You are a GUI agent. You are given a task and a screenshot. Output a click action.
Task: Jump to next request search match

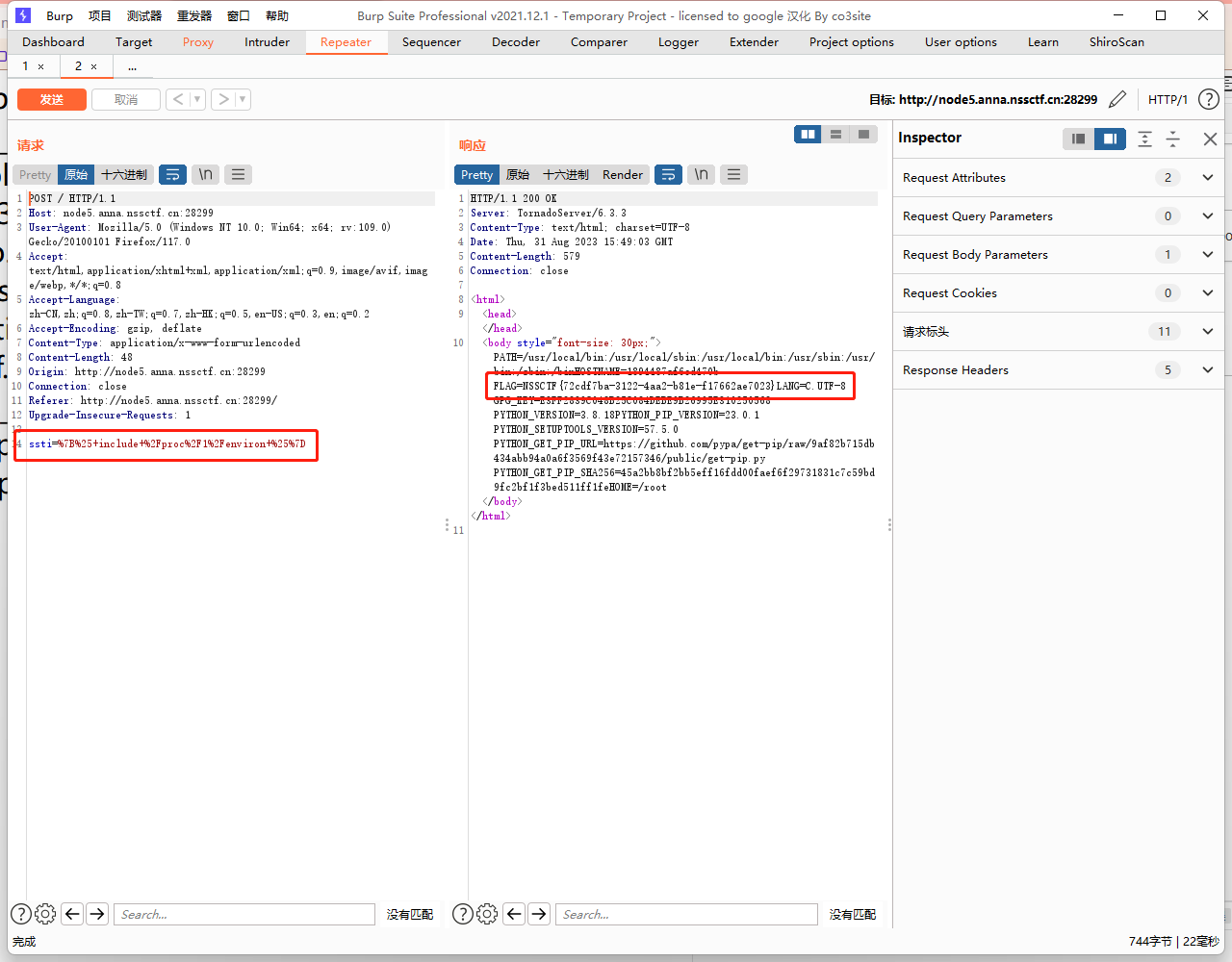97,914
